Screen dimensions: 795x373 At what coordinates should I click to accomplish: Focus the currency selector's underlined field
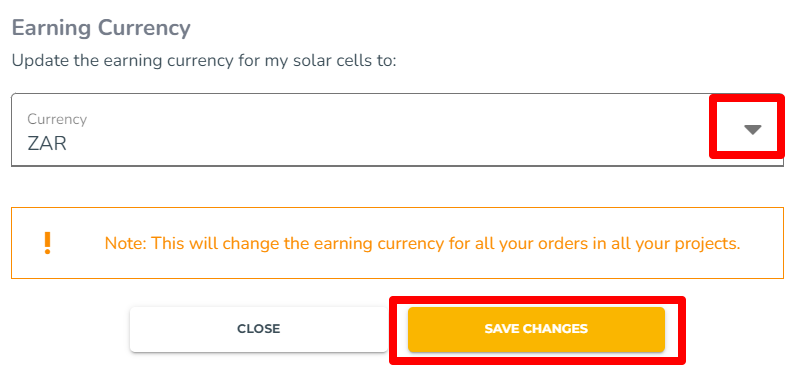tap(397, 130)
